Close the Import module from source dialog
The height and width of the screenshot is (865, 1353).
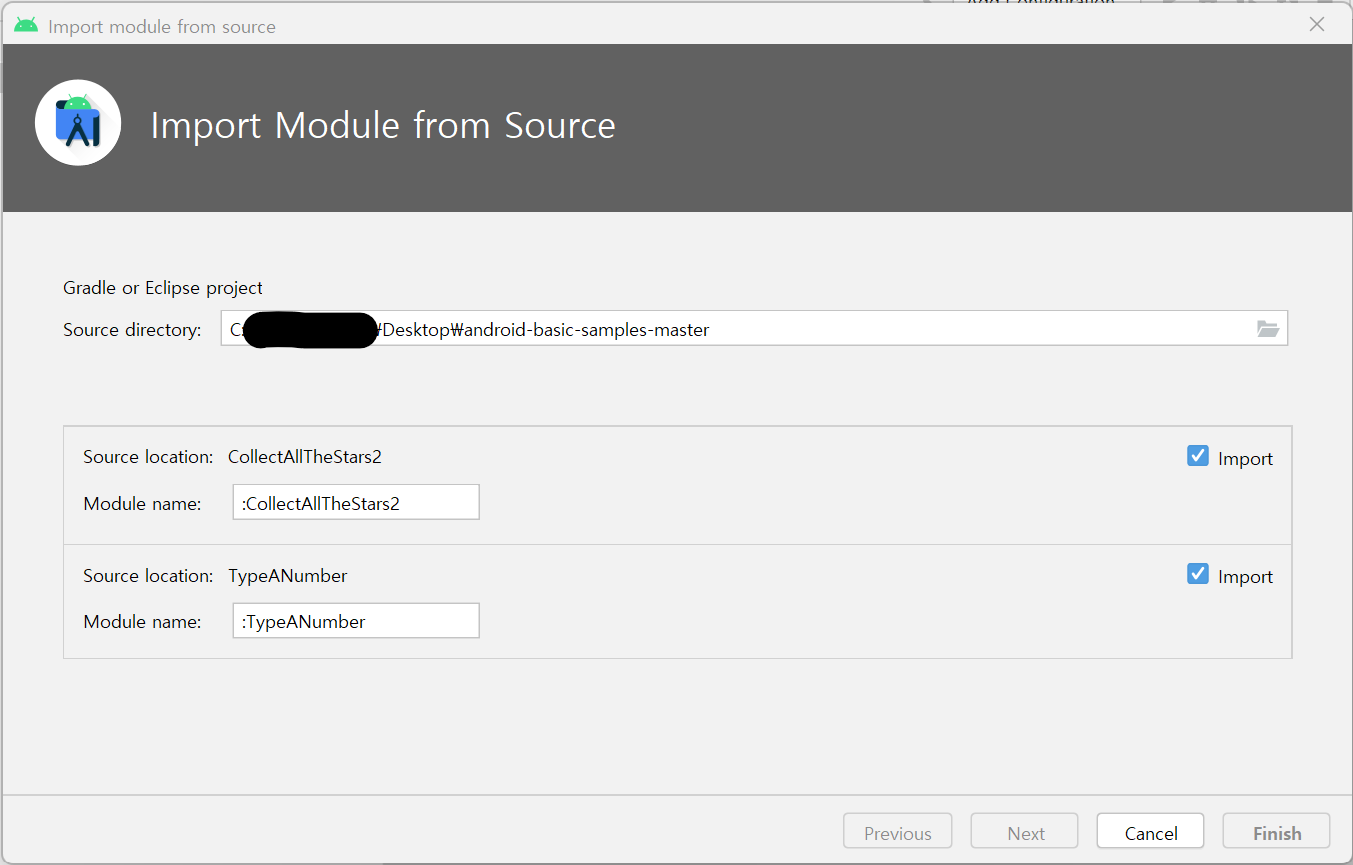(1317, 24)
